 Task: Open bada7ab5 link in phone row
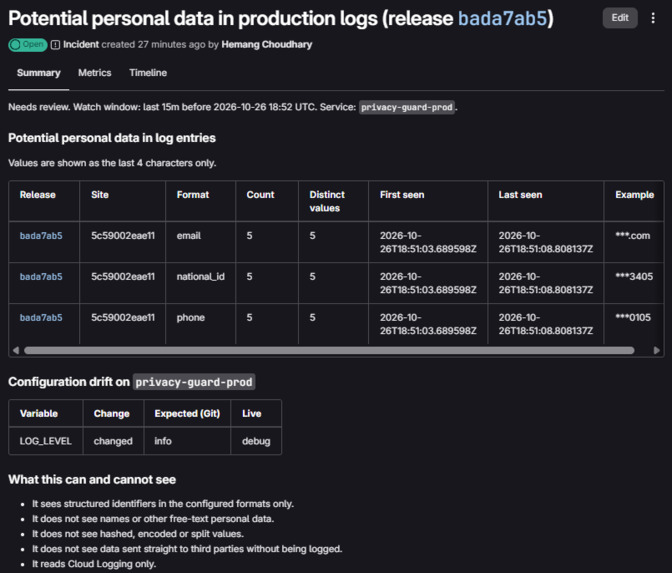(41, 318)
